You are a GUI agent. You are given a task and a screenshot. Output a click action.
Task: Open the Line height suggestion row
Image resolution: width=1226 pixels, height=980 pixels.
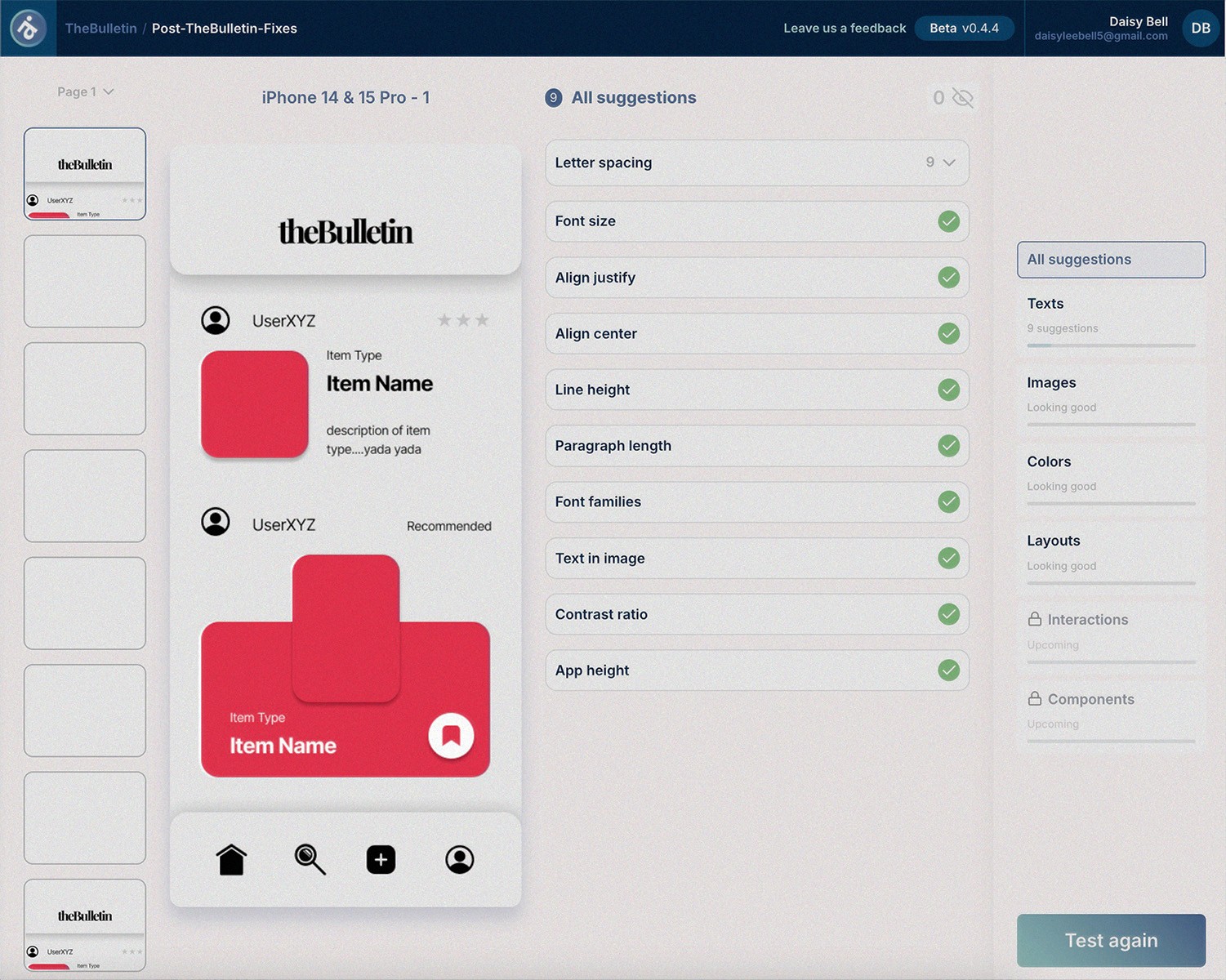(757, 390)
